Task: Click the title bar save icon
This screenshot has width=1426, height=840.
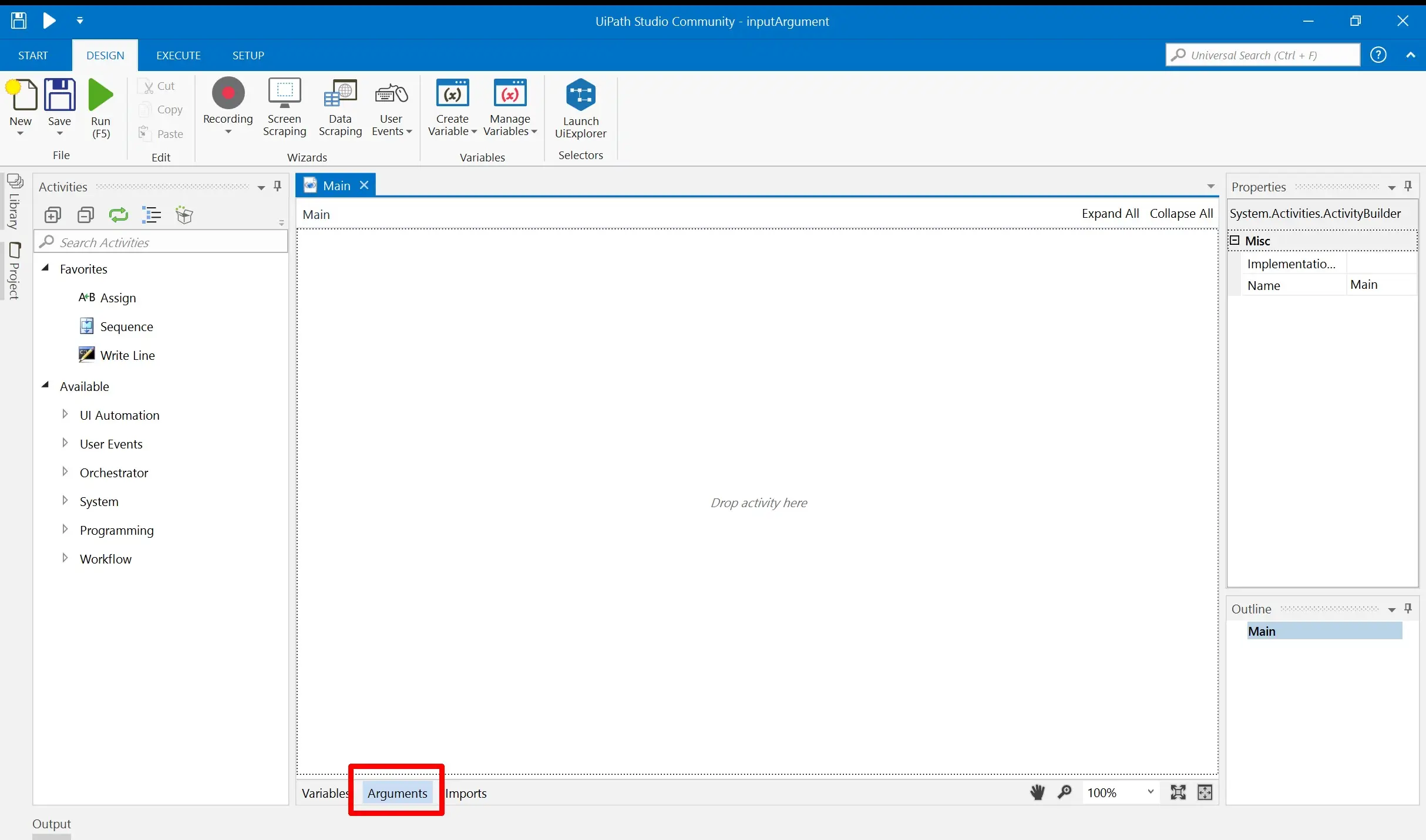Action: tap(19, 21)
